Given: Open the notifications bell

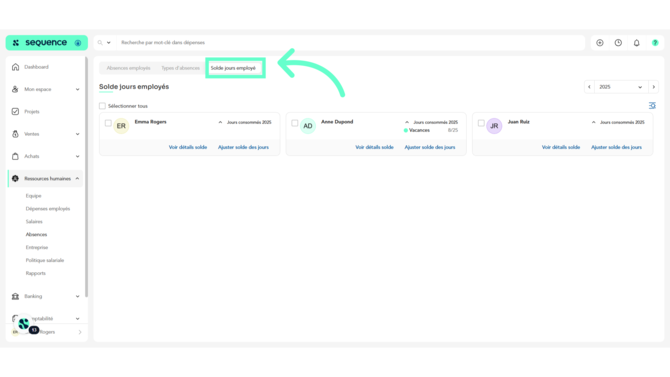Looking at the screenshot, I should (x=636, y=43).
